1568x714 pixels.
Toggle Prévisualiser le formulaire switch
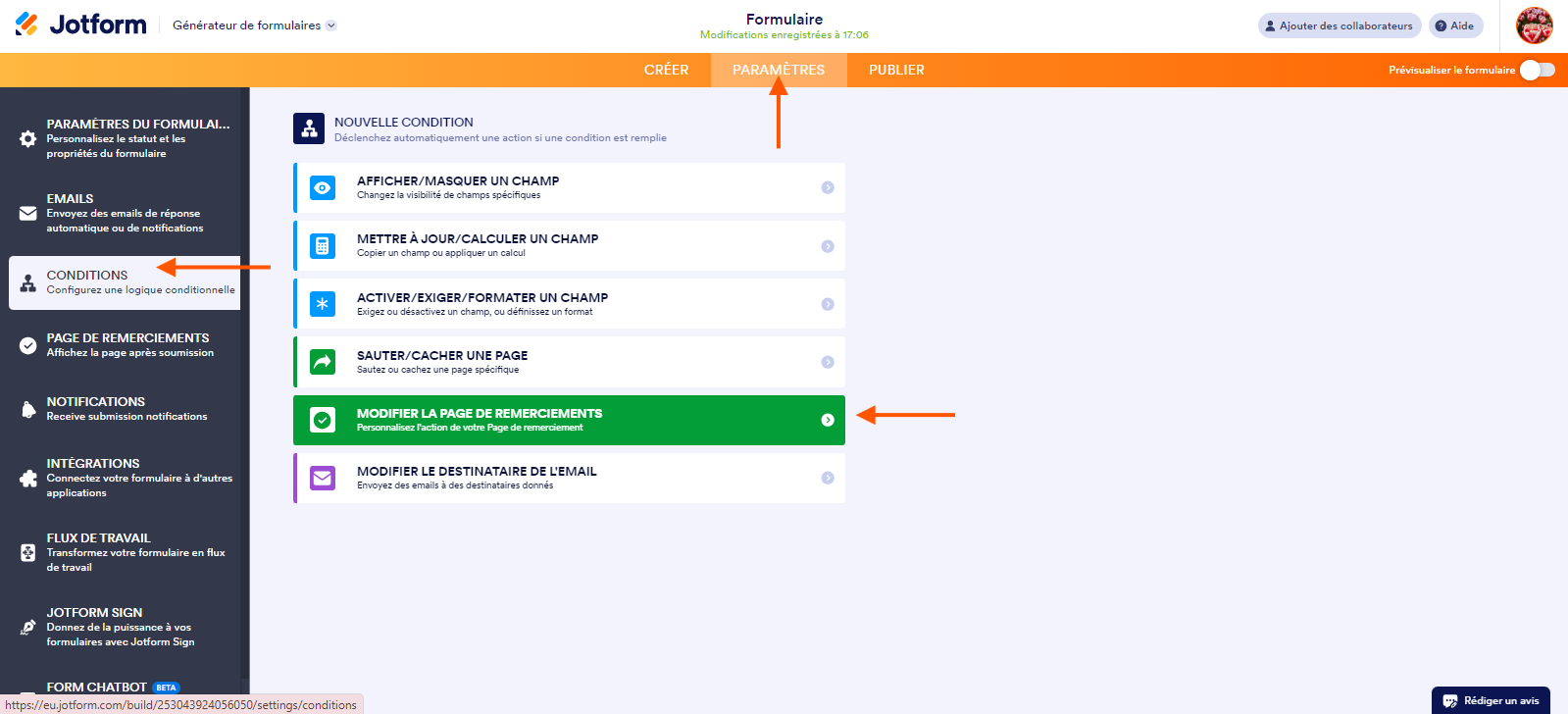1537,70
